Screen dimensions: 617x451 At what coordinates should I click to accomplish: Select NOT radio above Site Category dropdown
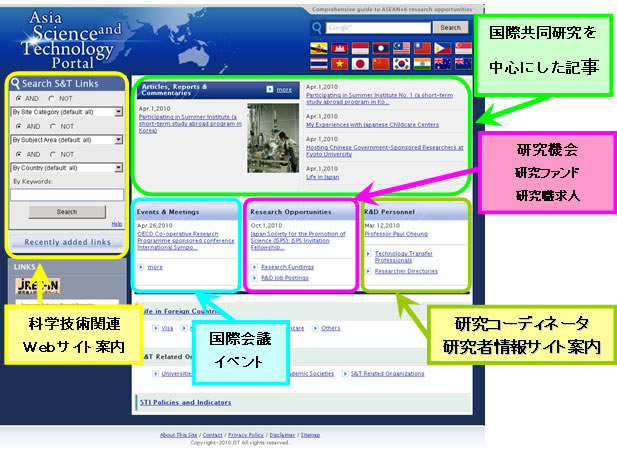pyautogui.click(x=51, y=98)
